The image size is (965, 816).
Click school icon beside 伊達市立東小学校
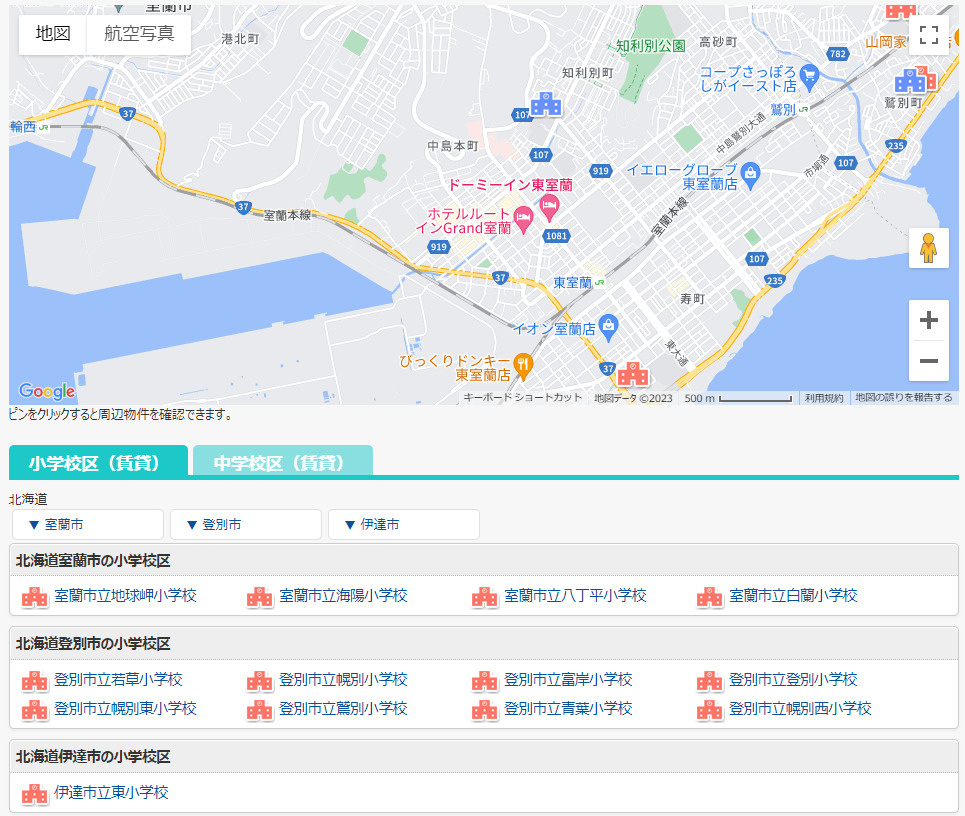[34, 793]
